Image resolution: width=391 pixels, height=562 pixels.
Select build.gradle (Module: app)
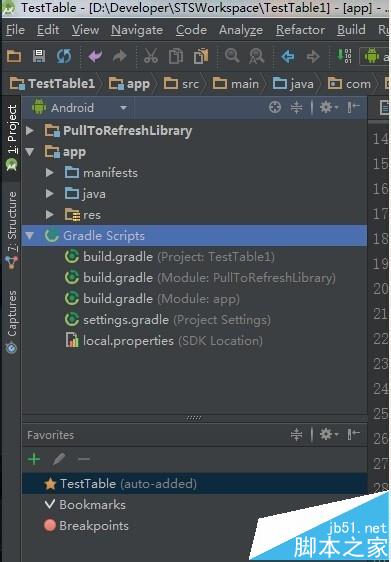click(152, 299)
